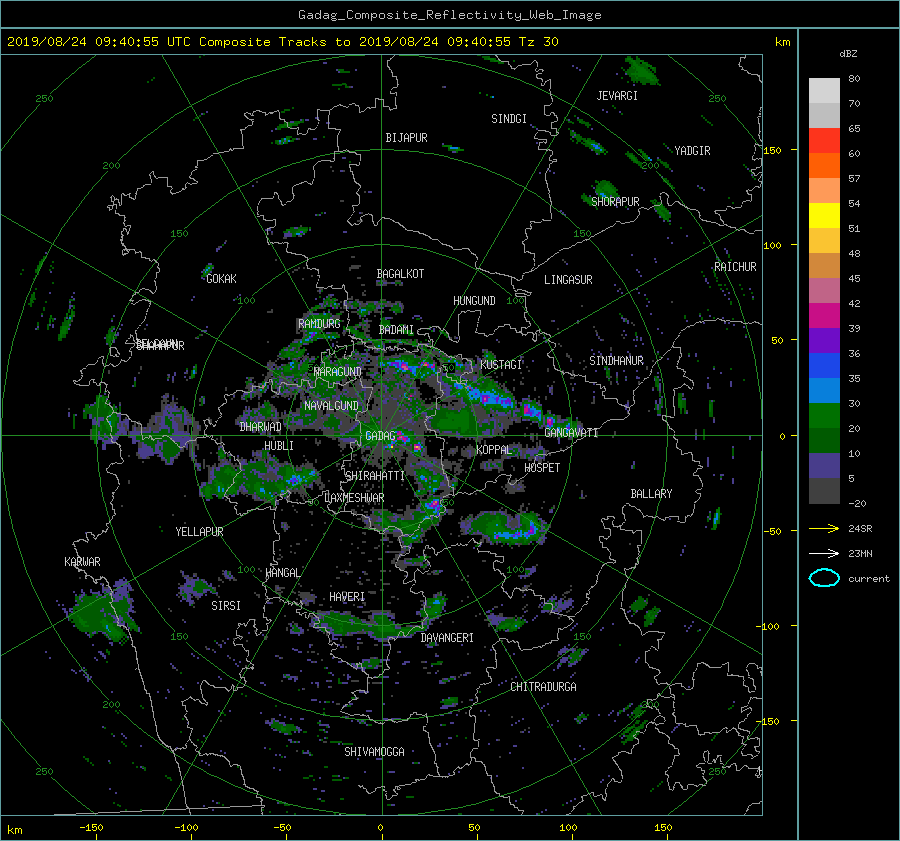The image size is (900, 841).
Task: Select the magenta 39 dBZ color swatch
Action: pos(824,315)
